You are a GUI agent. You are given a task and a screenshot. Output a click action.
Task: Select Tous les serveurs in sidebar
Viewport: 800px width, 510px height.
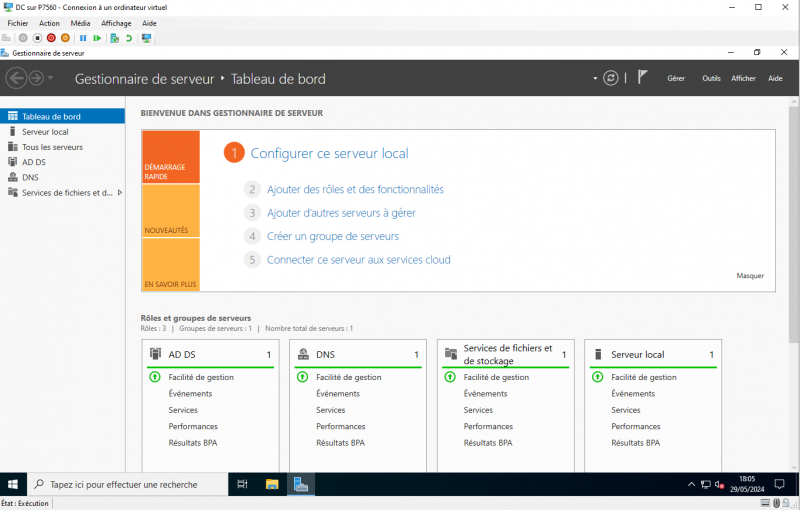click(62, 147)
